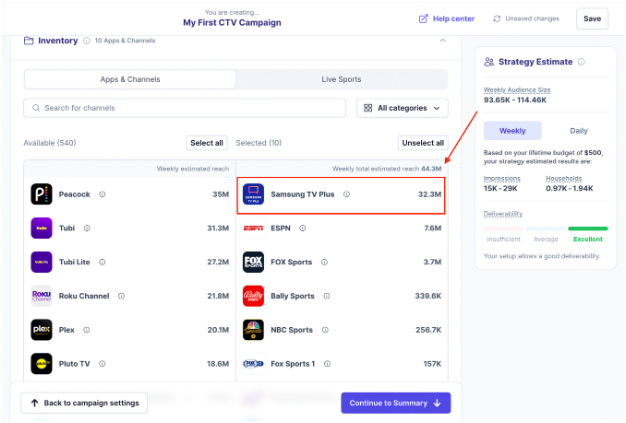626x423 pixels.
Task: Click the FOX Sports logo
Action: click(253, 262)
